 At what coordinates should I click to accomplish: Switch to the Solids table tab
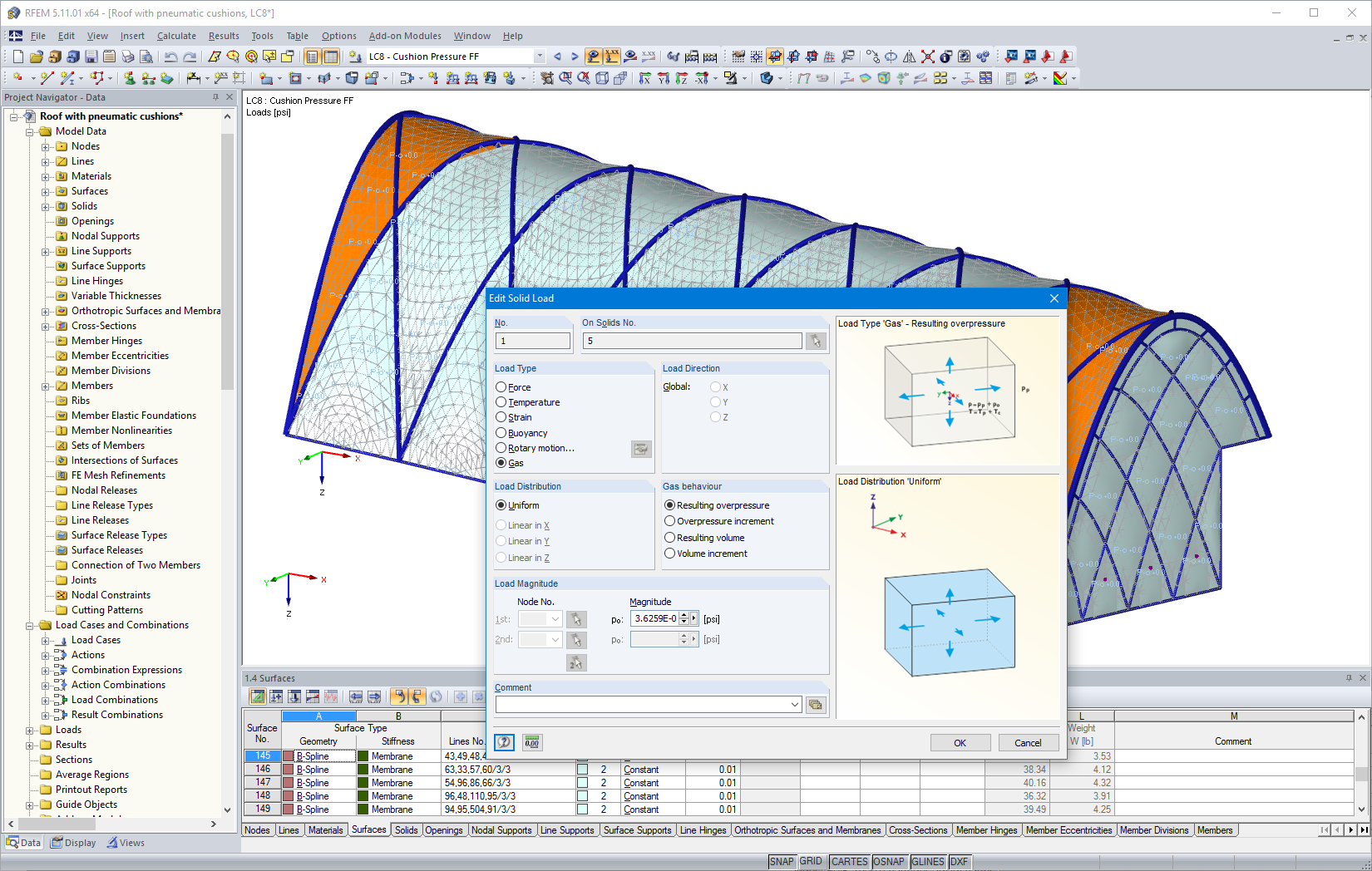407,830
